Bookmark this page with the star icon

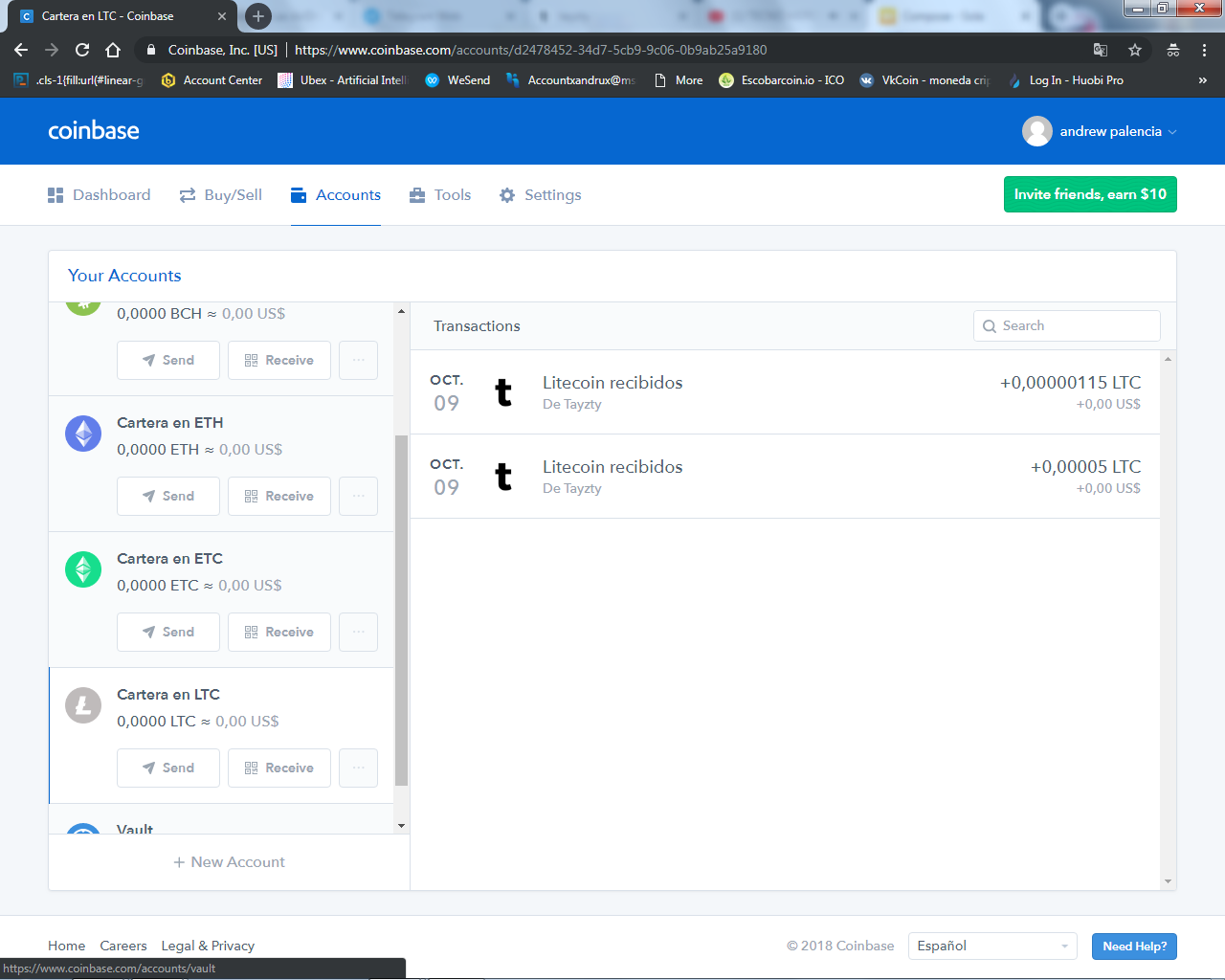[x=1135, y=50]
